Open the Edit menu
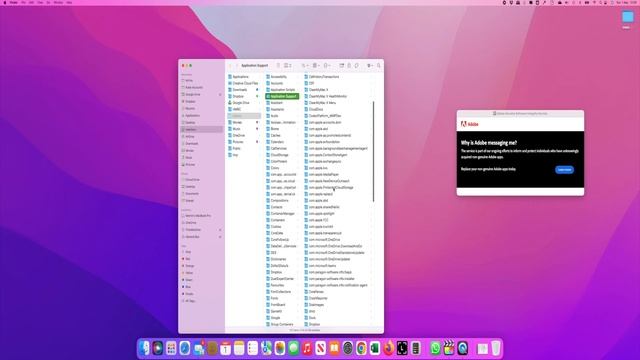 (31, 2)
